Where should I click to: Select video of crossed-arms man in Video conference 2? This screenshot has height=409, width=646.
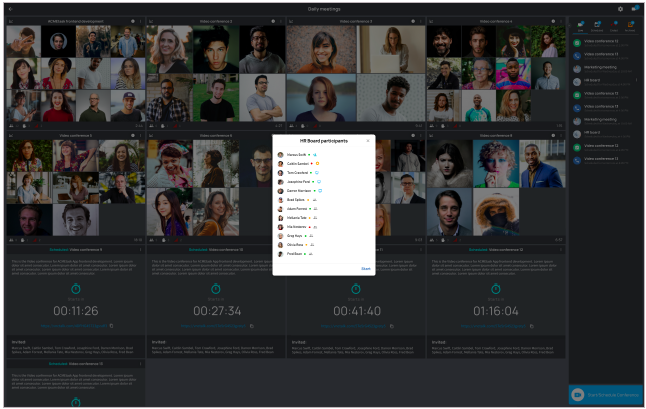click(262, 98)
